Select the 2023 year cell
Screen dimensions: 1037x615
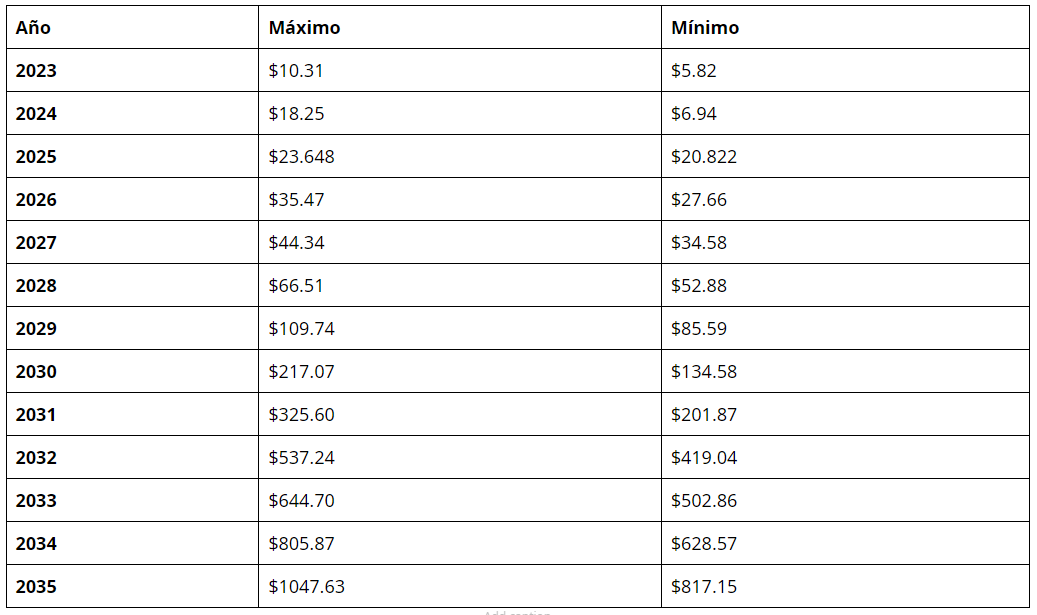(x=132, y=70)
